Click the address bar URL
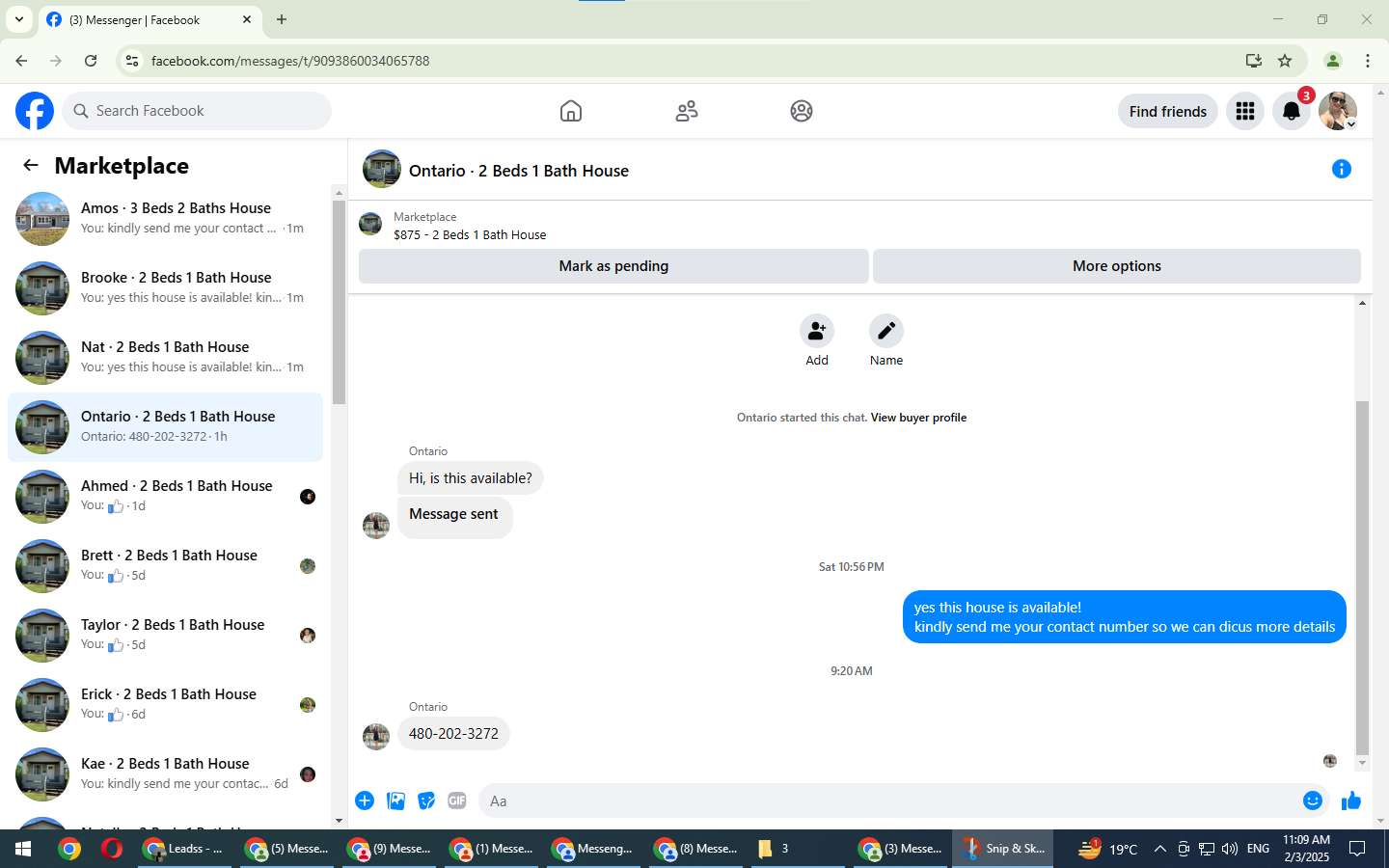1389x868 pixels. [290, 61]
